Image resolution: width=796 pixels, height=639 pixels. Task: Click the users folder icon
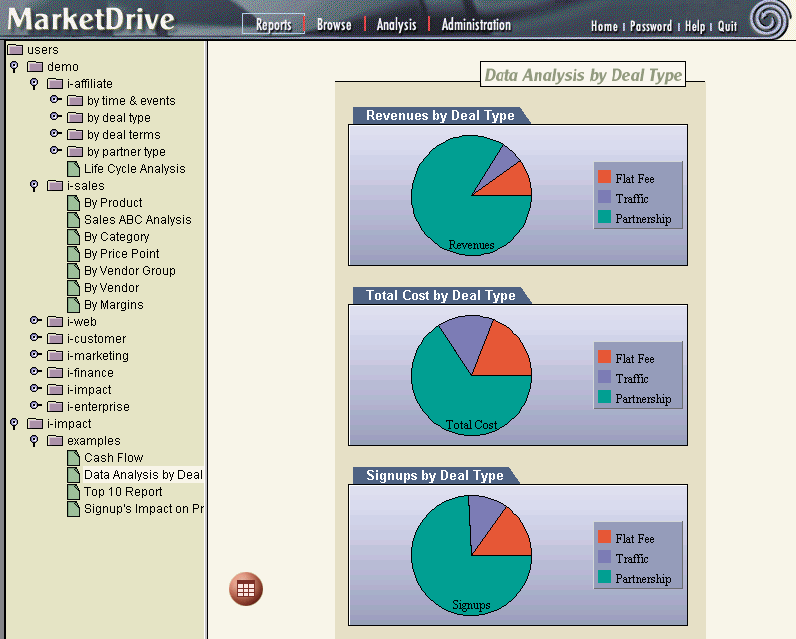click(15, 50)
